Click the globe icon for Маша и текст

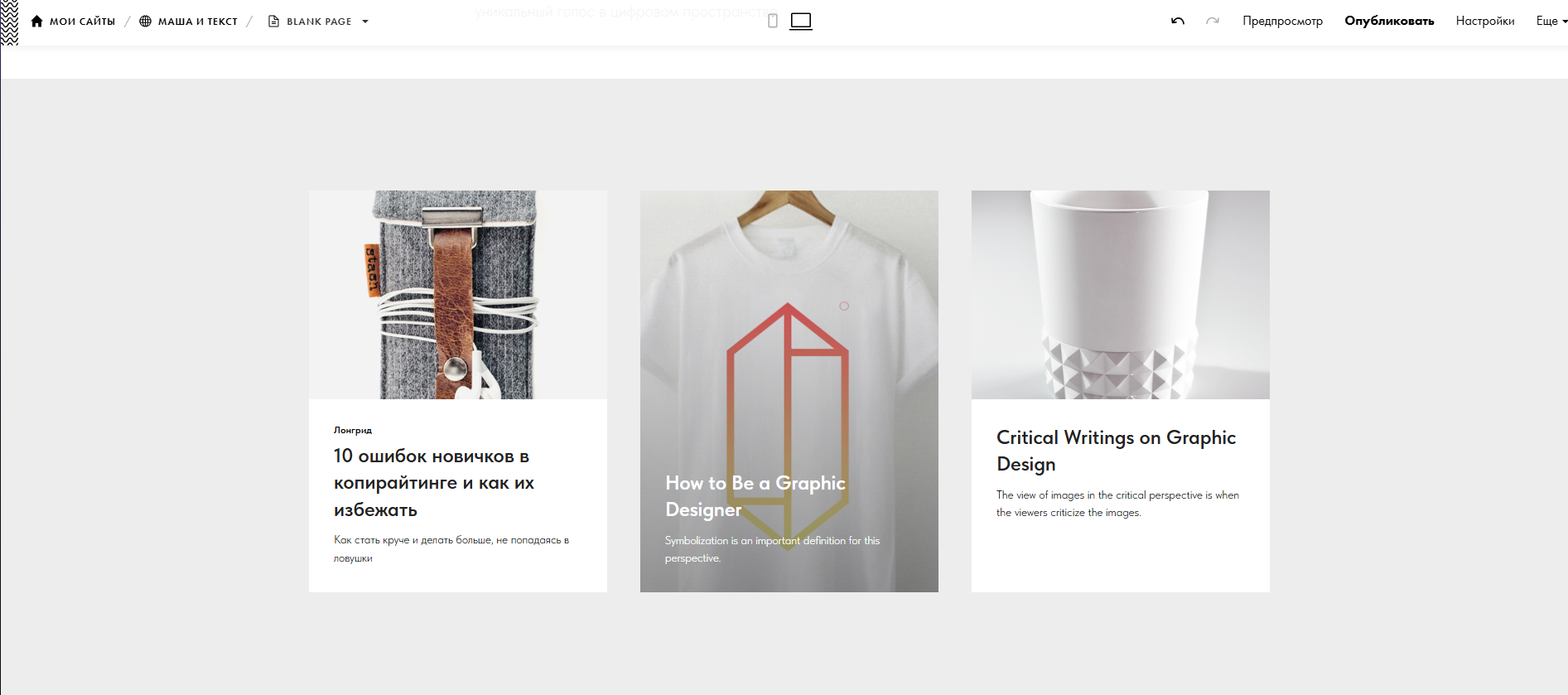tap(146, 22)
